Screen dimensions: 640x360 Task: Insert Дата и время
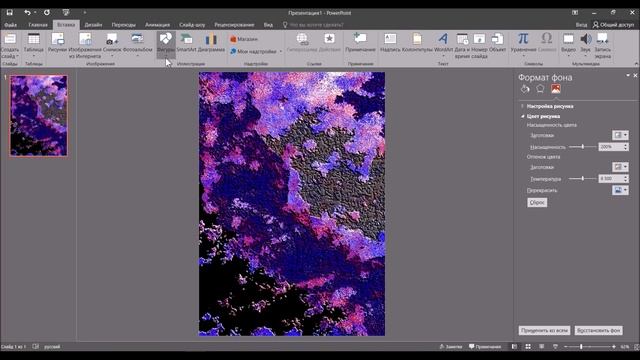(462, 46)
